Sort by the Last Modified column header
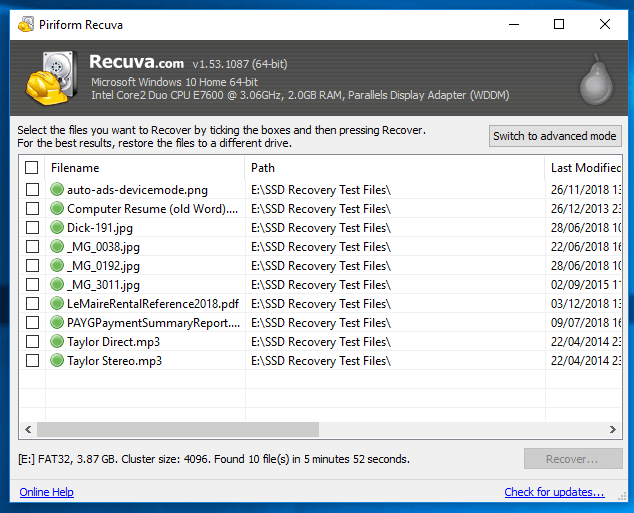The height and width of the screenshot is (513, 634). tap(583, 168)
